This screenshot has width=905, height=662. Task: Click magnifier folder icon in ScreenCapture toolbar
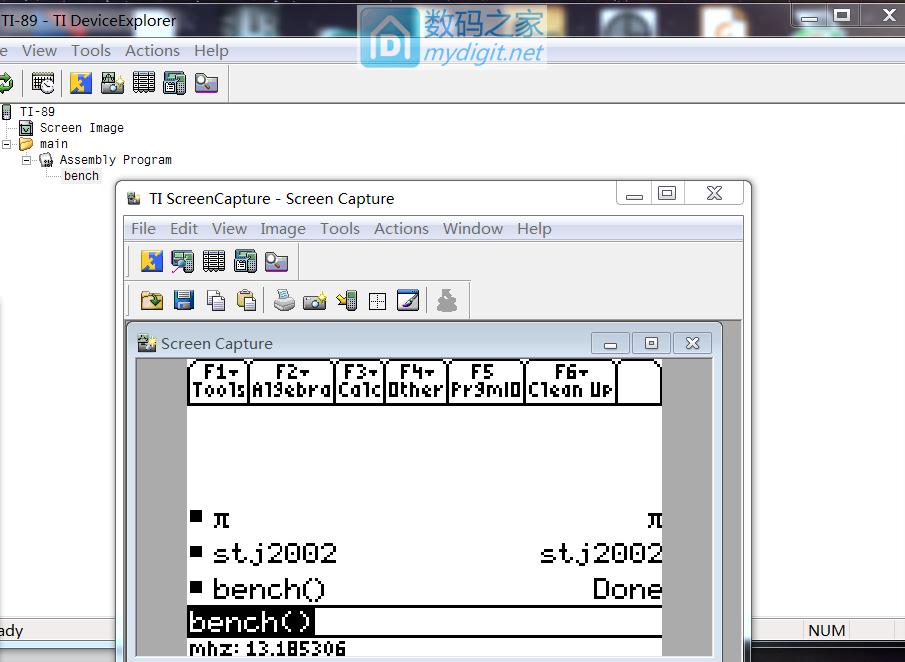[x=276, y=261]
